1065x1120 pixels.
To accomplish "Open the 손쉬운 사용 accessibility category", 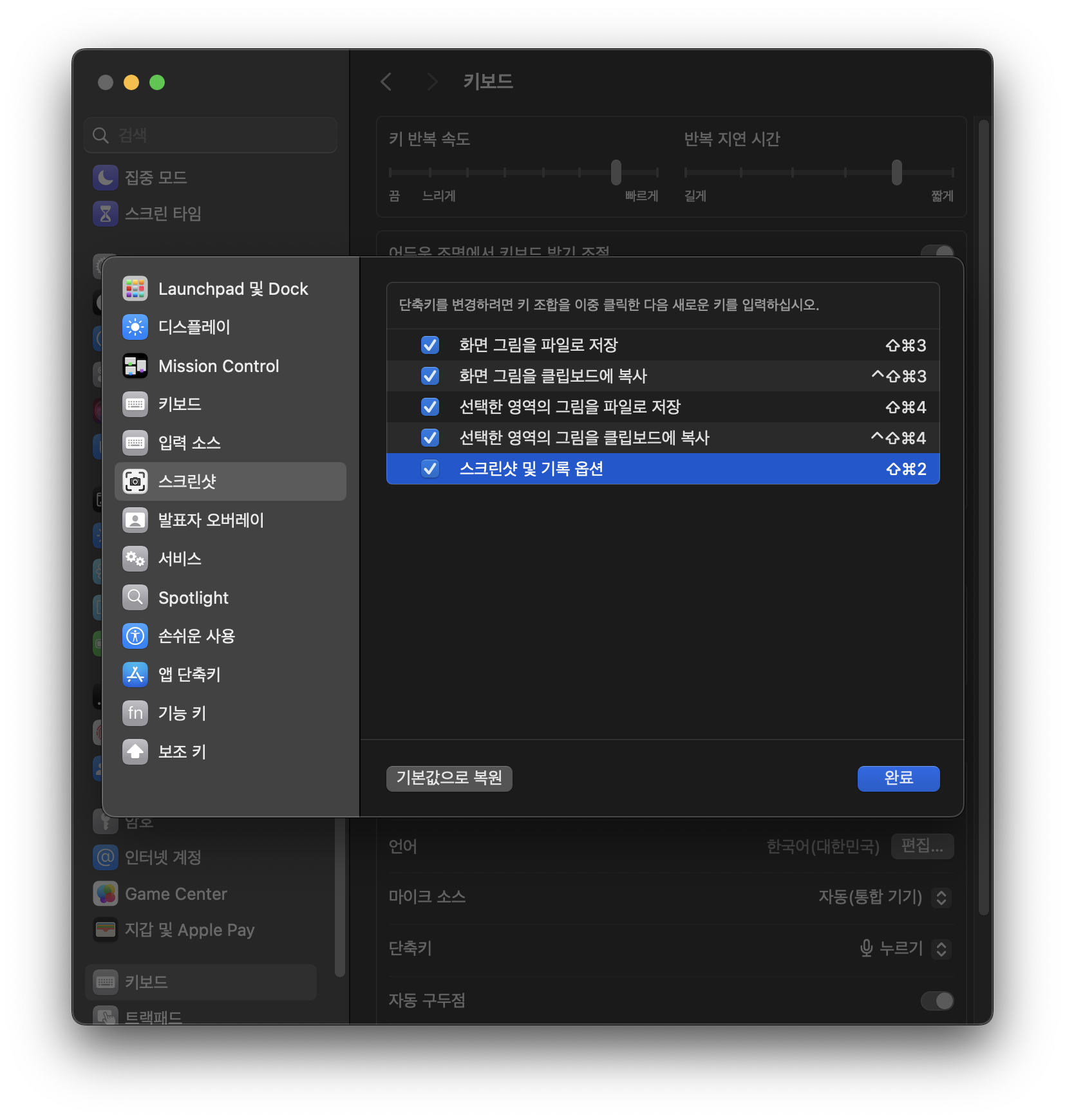I will click(194, 636).
